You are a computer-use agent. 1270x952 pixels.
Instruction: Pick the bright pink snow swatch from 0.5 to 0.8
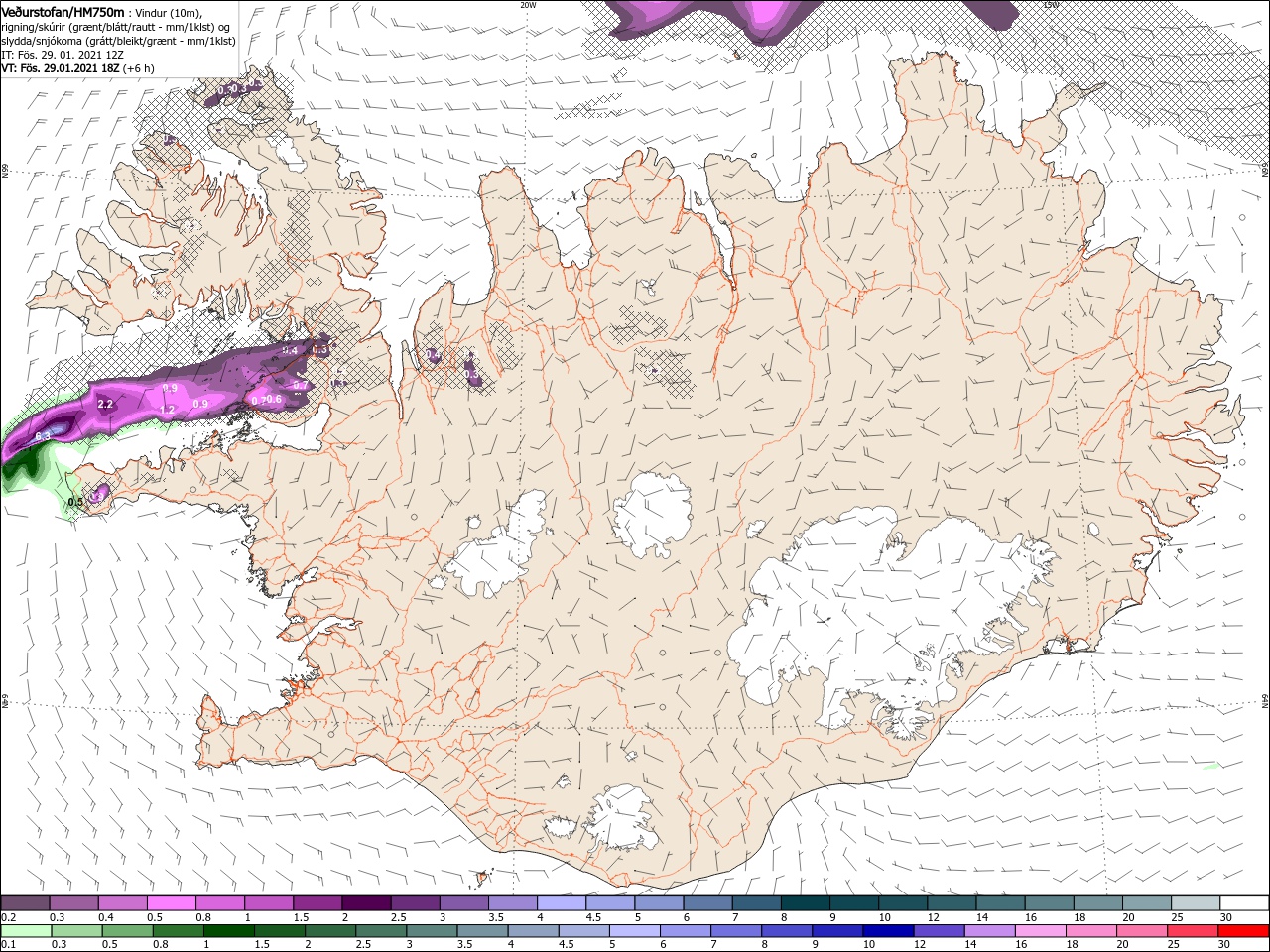(x=171, y=903)
